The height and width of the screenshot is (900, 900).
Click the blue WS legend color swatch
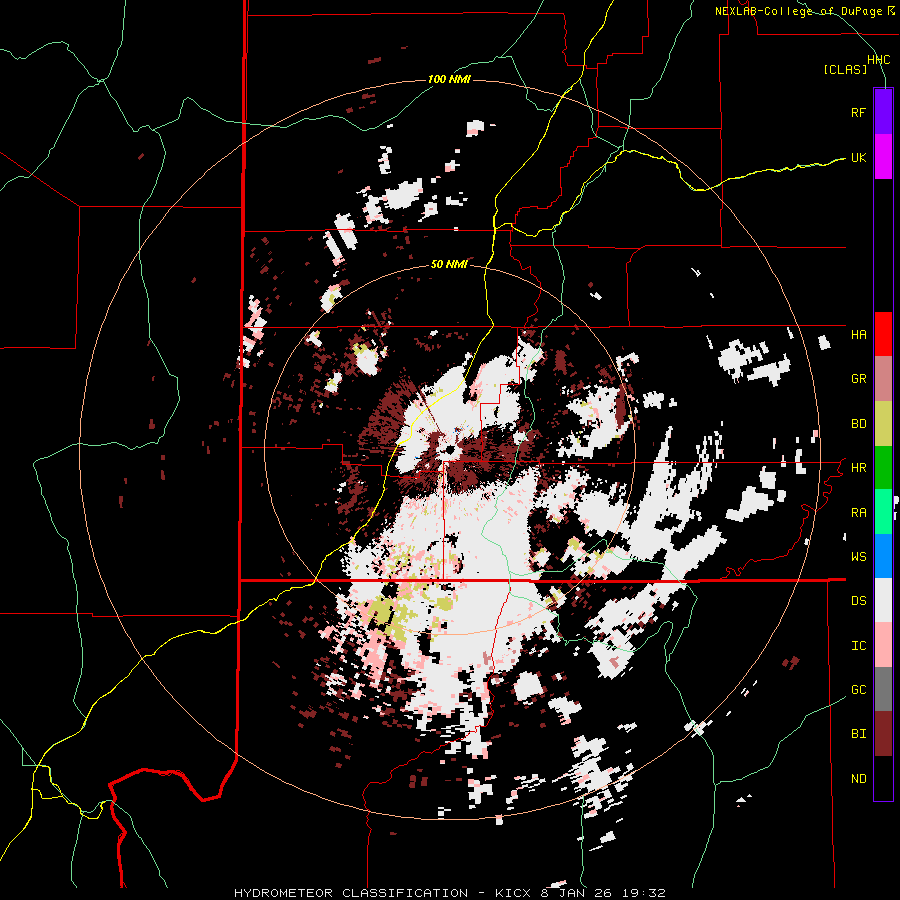coord(883,556)
